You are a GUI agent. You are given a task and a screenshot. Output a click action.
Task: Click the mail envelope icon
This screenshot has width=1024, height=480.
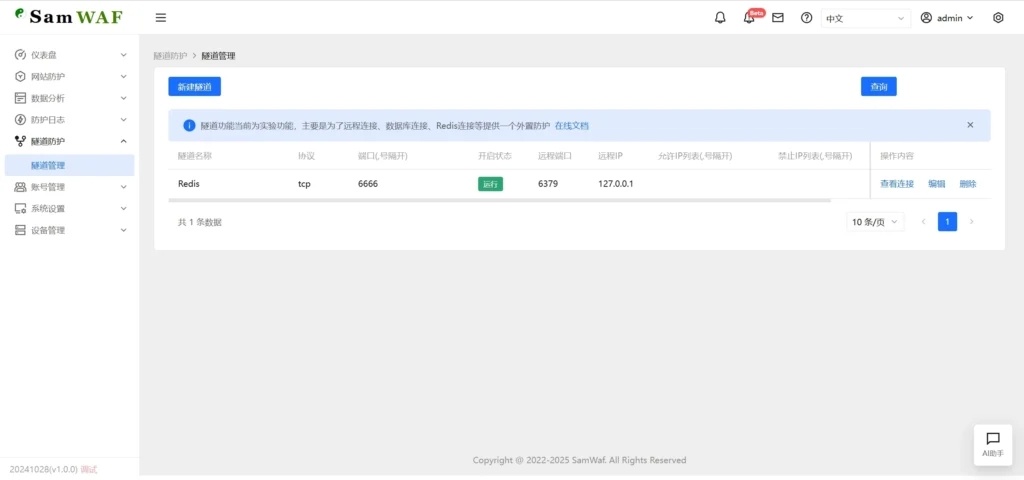click(x=778, y=18)
